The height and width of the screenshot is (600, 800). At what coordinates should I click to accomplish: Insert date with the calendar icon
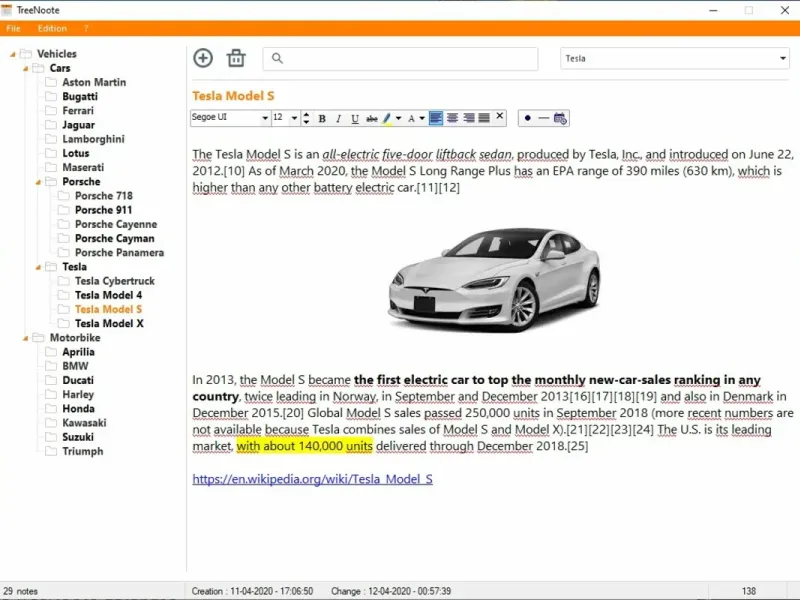click(x=560, y=118)
